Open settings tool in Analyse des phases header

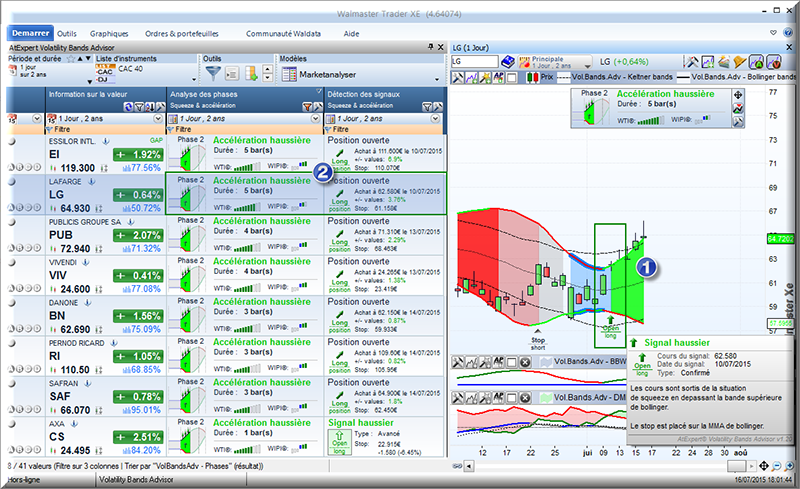pyautogui.click(x=318, y=106)
